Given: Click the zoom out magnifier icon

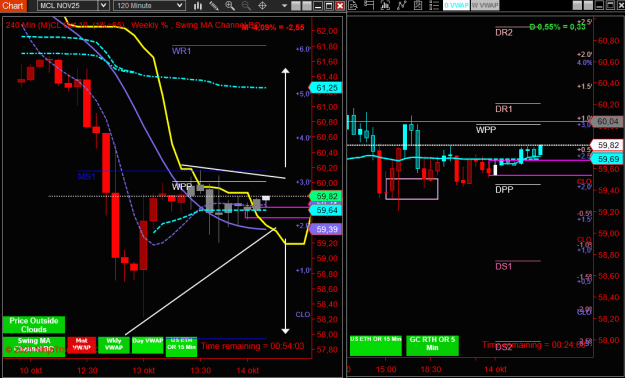Looking at the screenshot, I should pyautogui.click(x=246, y=6).
